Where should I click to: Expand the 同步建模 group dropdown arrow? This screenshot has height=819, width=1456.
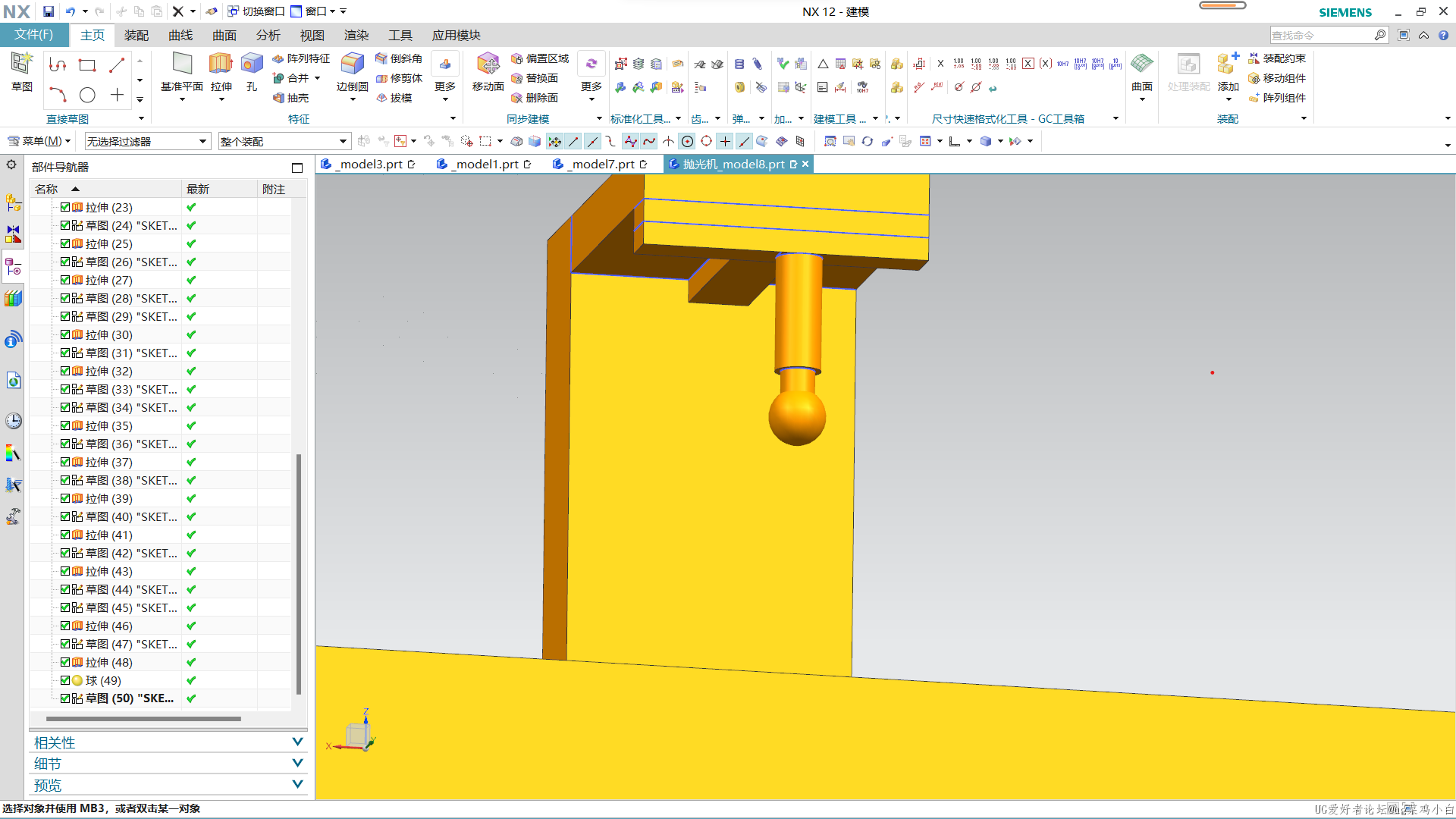599,118
